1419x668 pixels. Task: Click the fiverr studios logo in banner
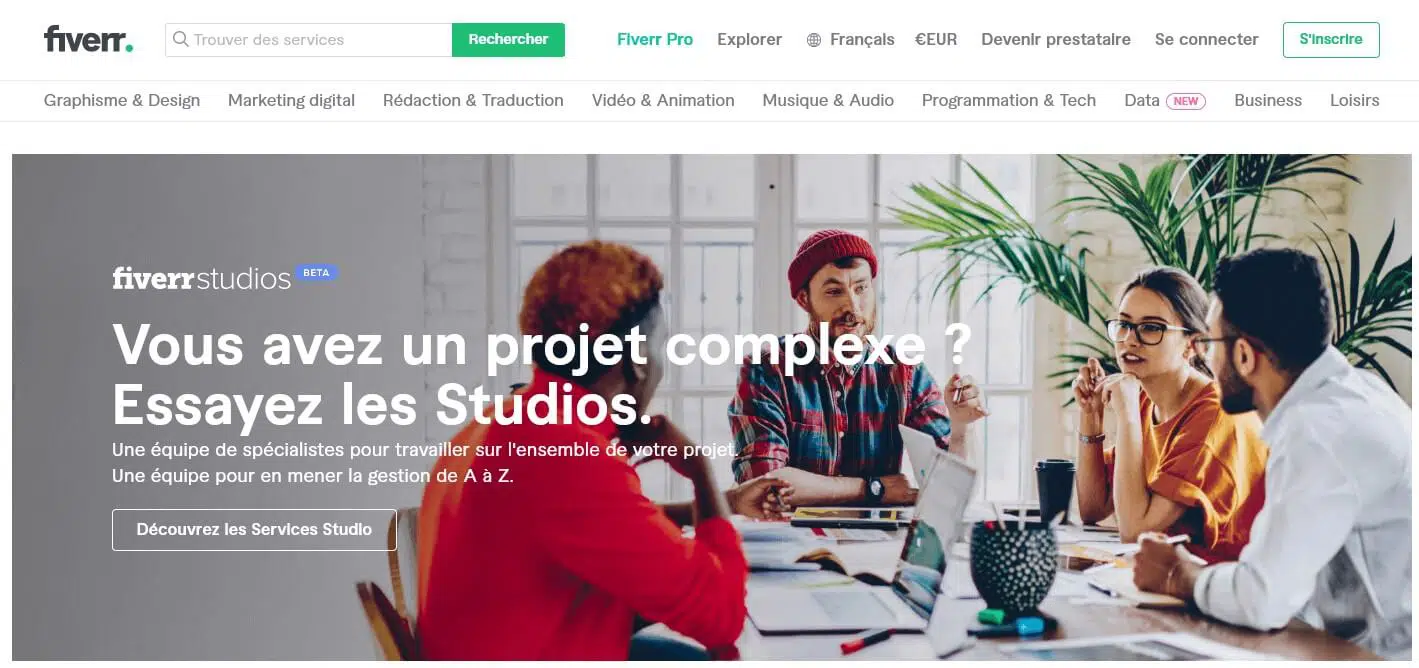click(202, 278)
